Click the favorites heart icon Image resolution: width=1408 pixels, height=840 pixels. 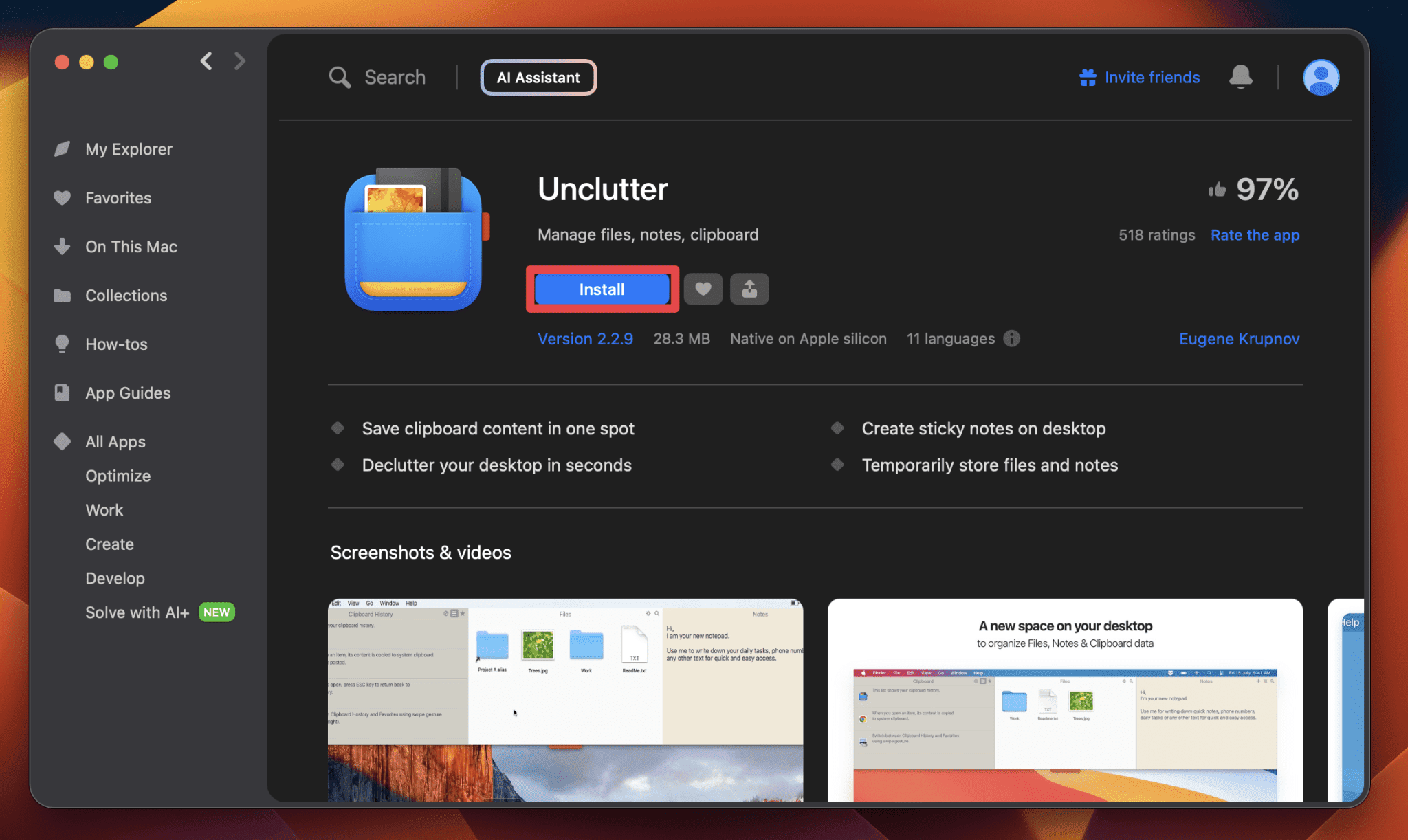coord(704,288)
